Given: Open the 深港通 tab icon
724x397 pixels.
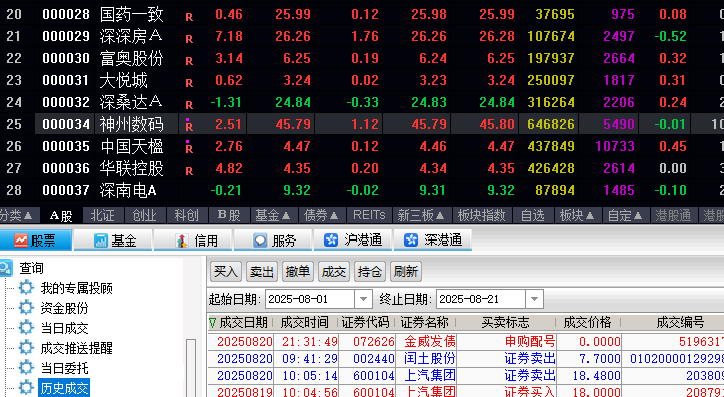Looking at the screenshot, I should pyautogui.click(x=410, y=240).
